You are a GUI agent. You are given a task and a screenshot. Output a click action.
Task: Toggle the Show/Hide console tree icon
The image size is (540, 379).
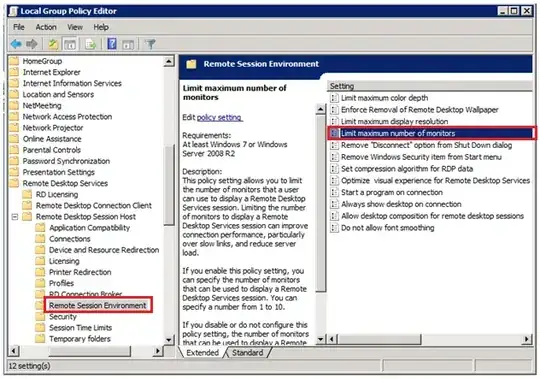(x=70, y=44)
